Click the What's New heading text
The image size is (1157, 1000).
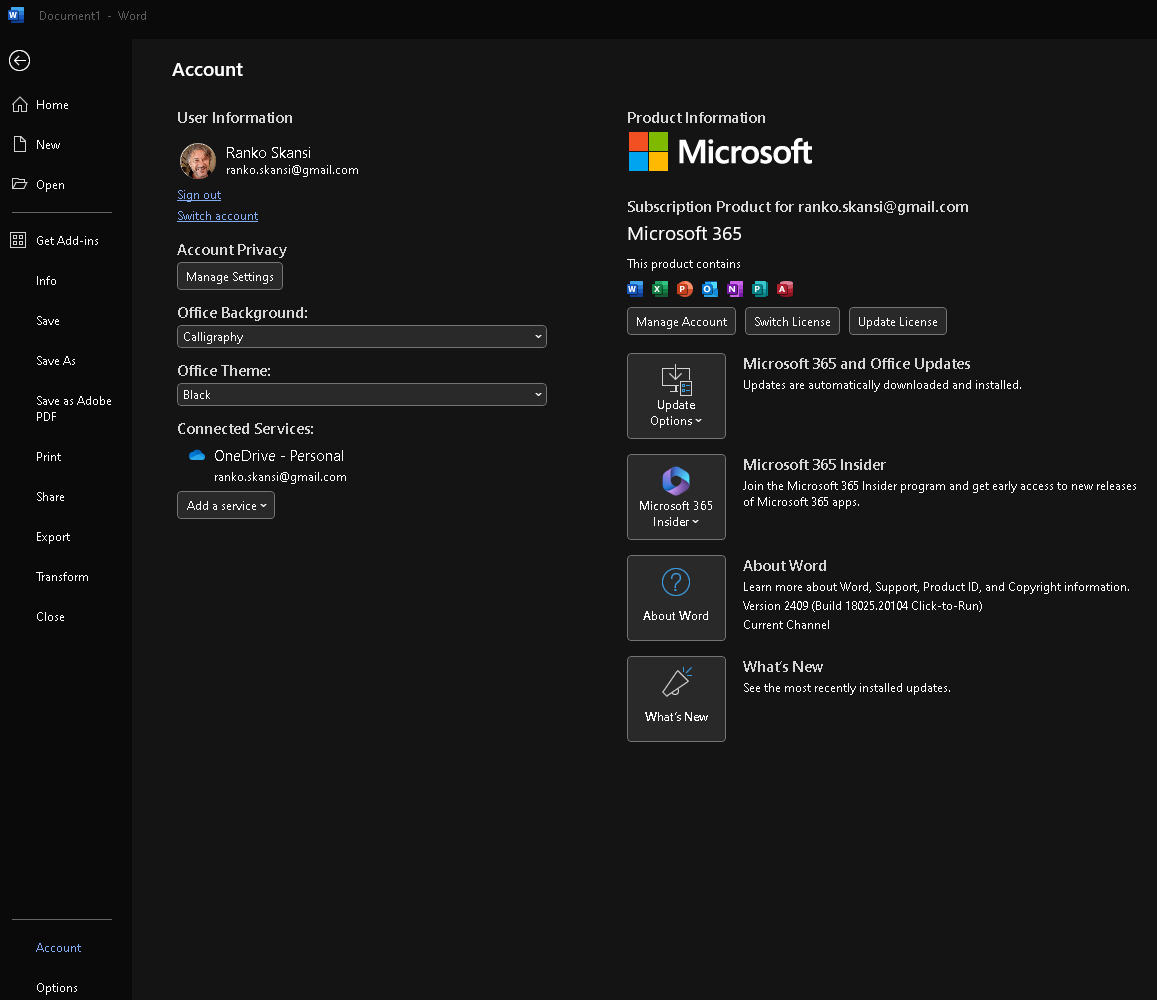click(x=783, y=666)
